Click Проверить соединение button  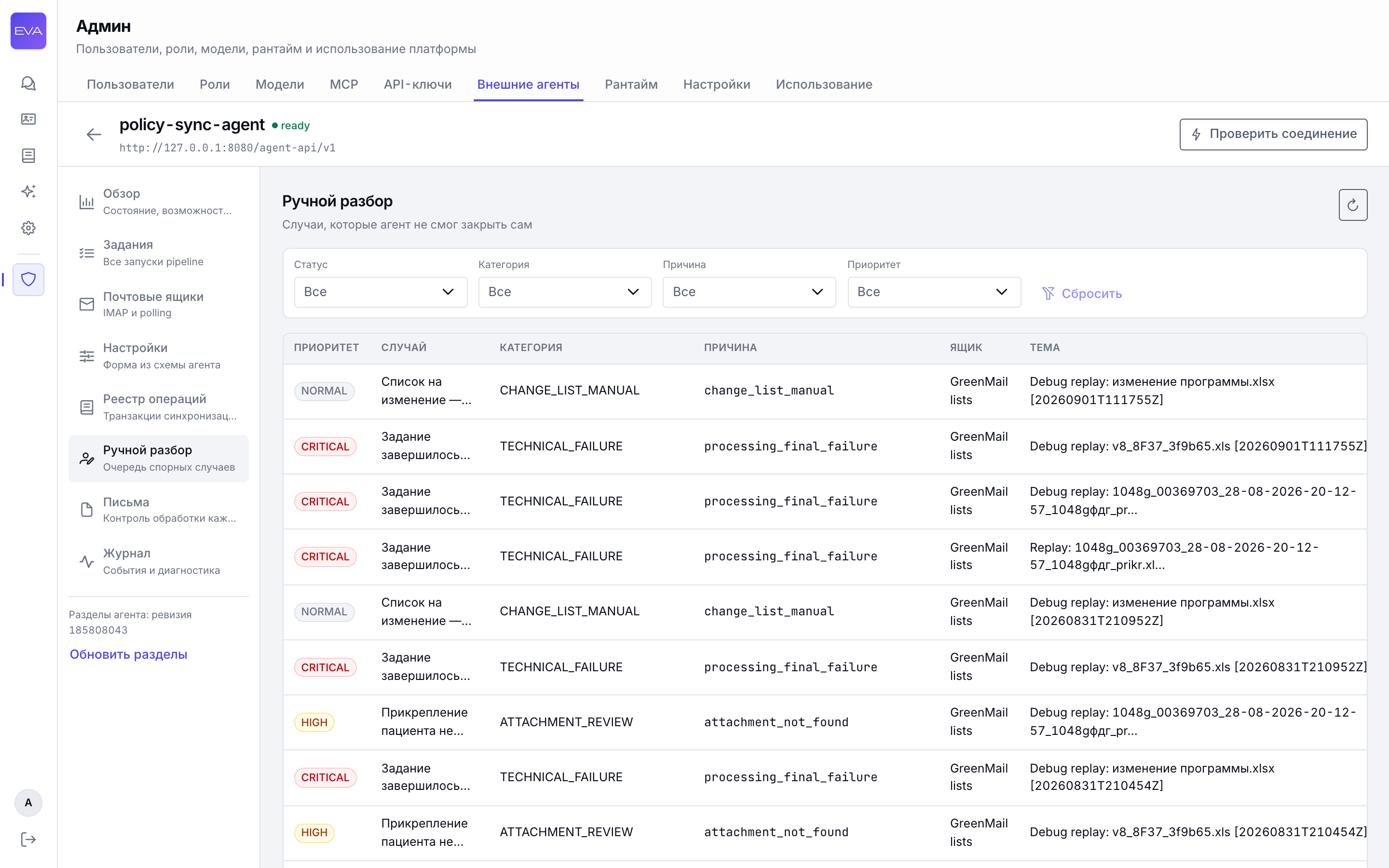point(1273,135)
